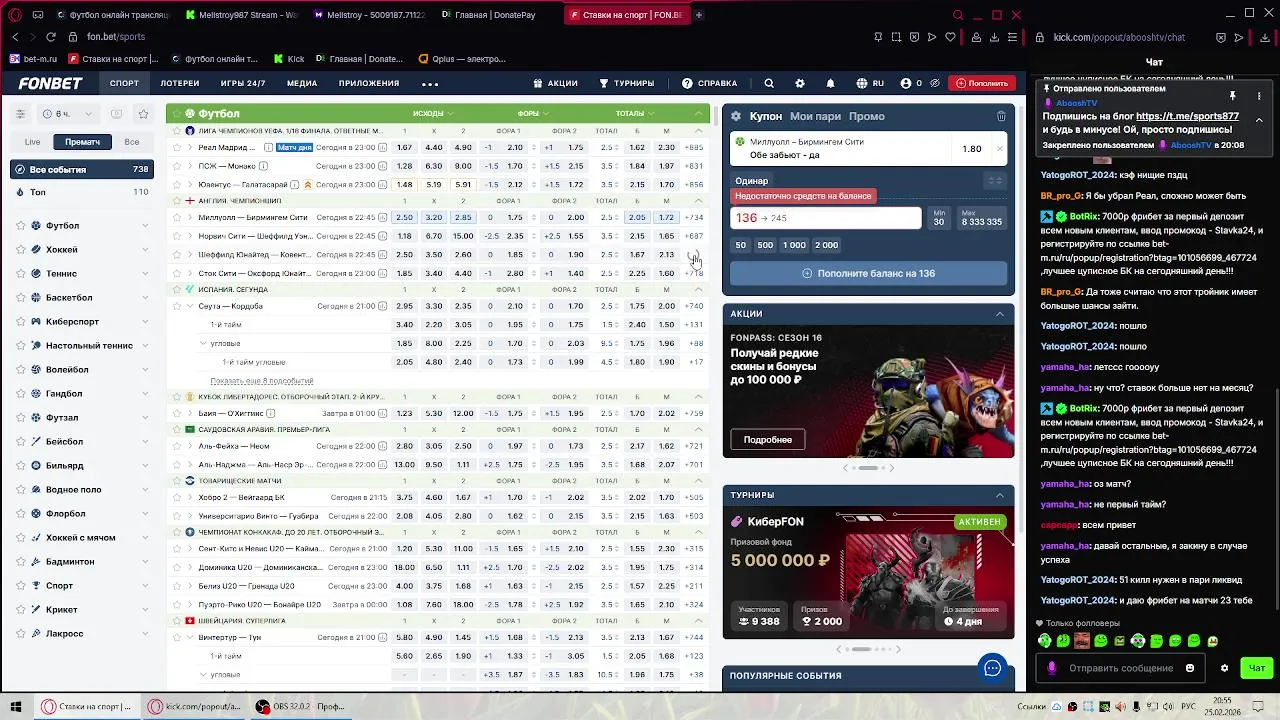
Task: Collapse the АКЦИИ panel
Action: click(x=999, y=314)
